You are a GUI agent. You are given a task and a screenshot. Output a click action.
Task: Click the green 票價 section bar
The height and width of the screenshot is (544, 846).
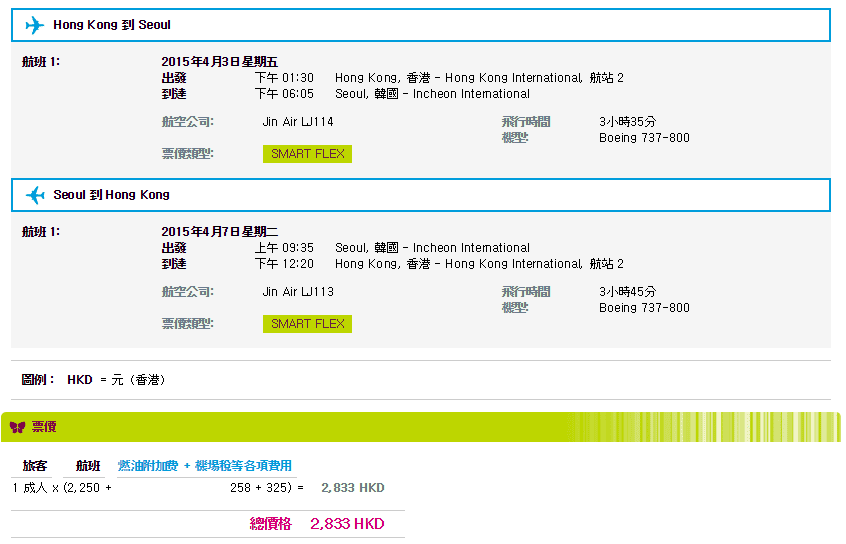point(420,427)
